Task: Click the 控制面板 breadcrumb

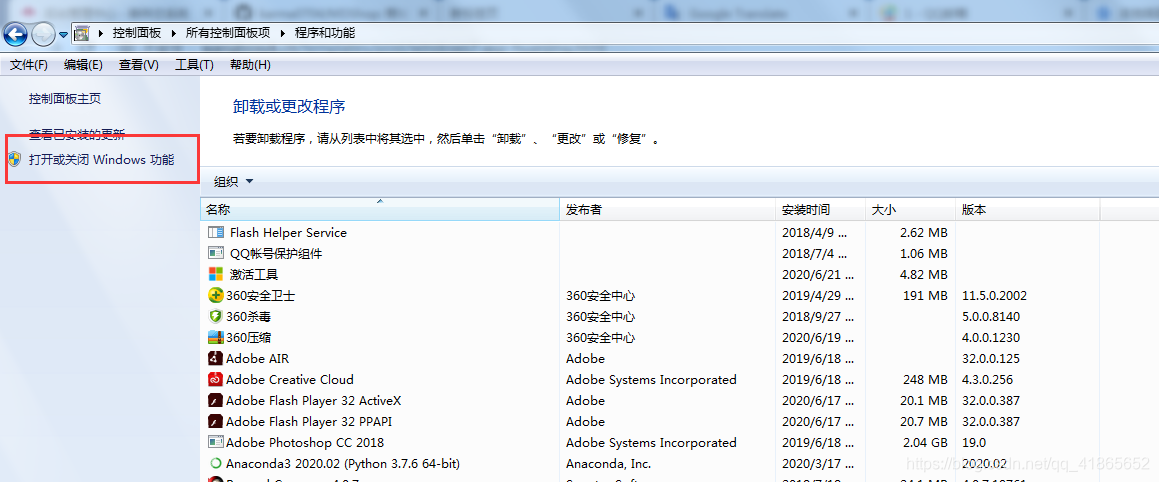Action: (137, 33)
